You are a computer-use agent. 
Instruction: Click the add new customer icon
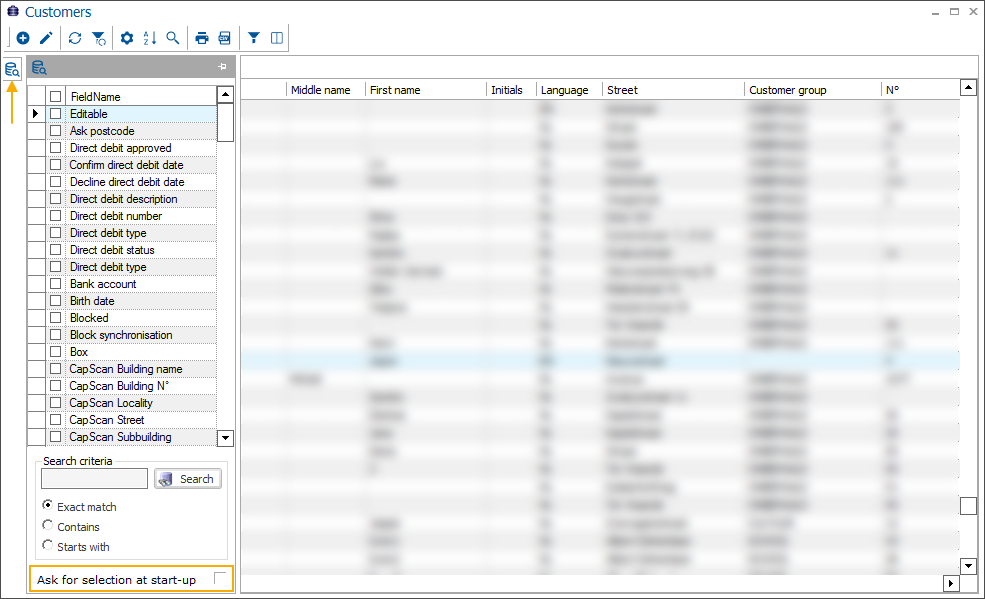coord(23,38)
